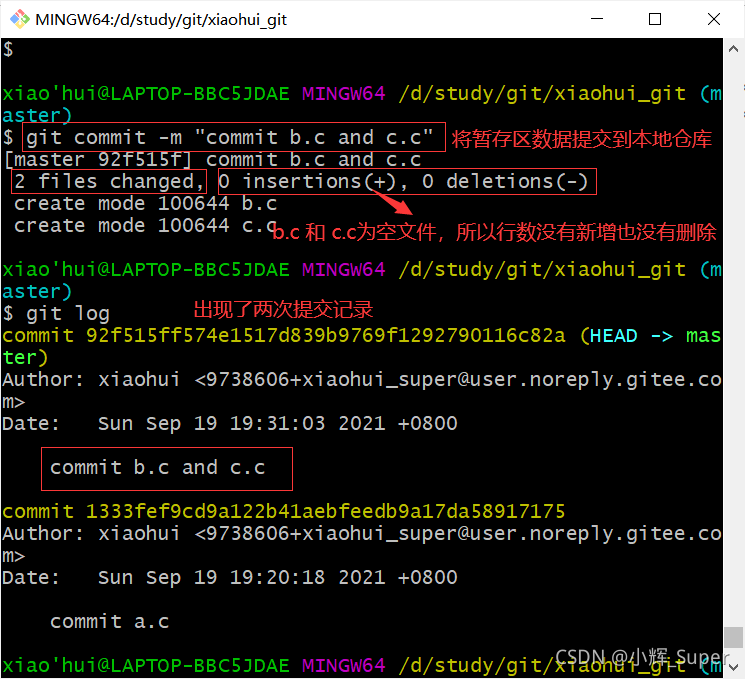Click the '$ git log' command line
Image resolution: width=745 pixels, height=679 pixels.
57,314
